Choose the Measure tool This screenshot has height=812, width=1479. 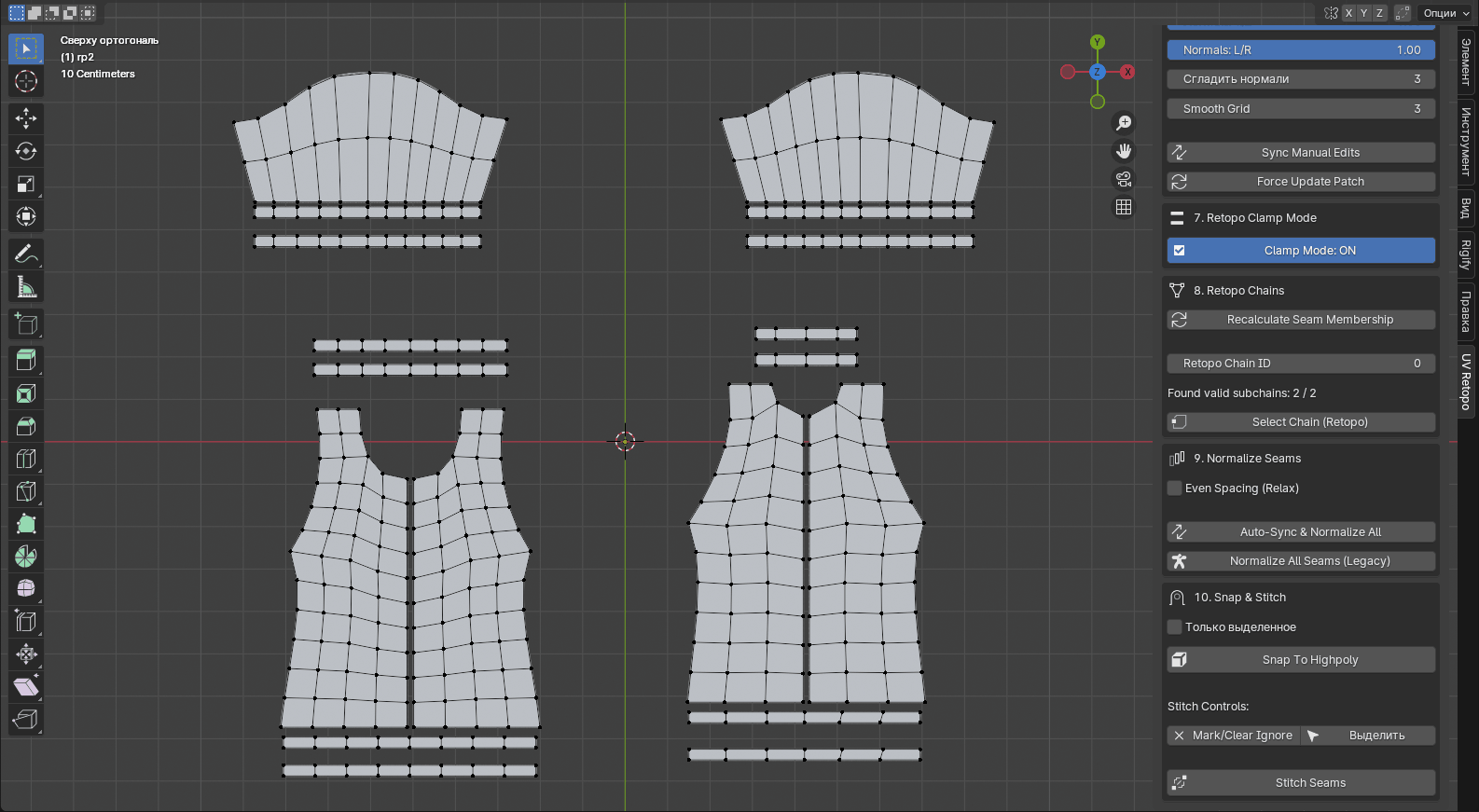[x=26, y=288]
